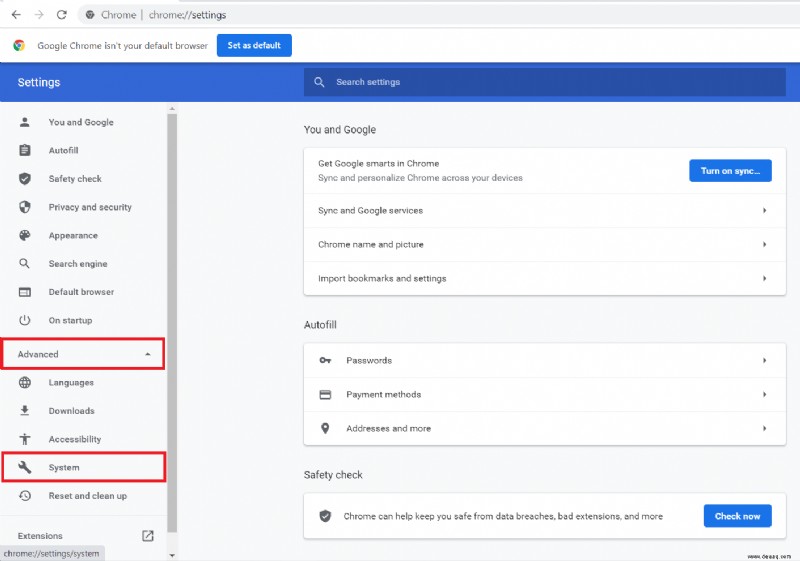The width and height of the screenshot is (800, 561).
Task: Open Reset and clean up
Action: [x=87, y=496]
